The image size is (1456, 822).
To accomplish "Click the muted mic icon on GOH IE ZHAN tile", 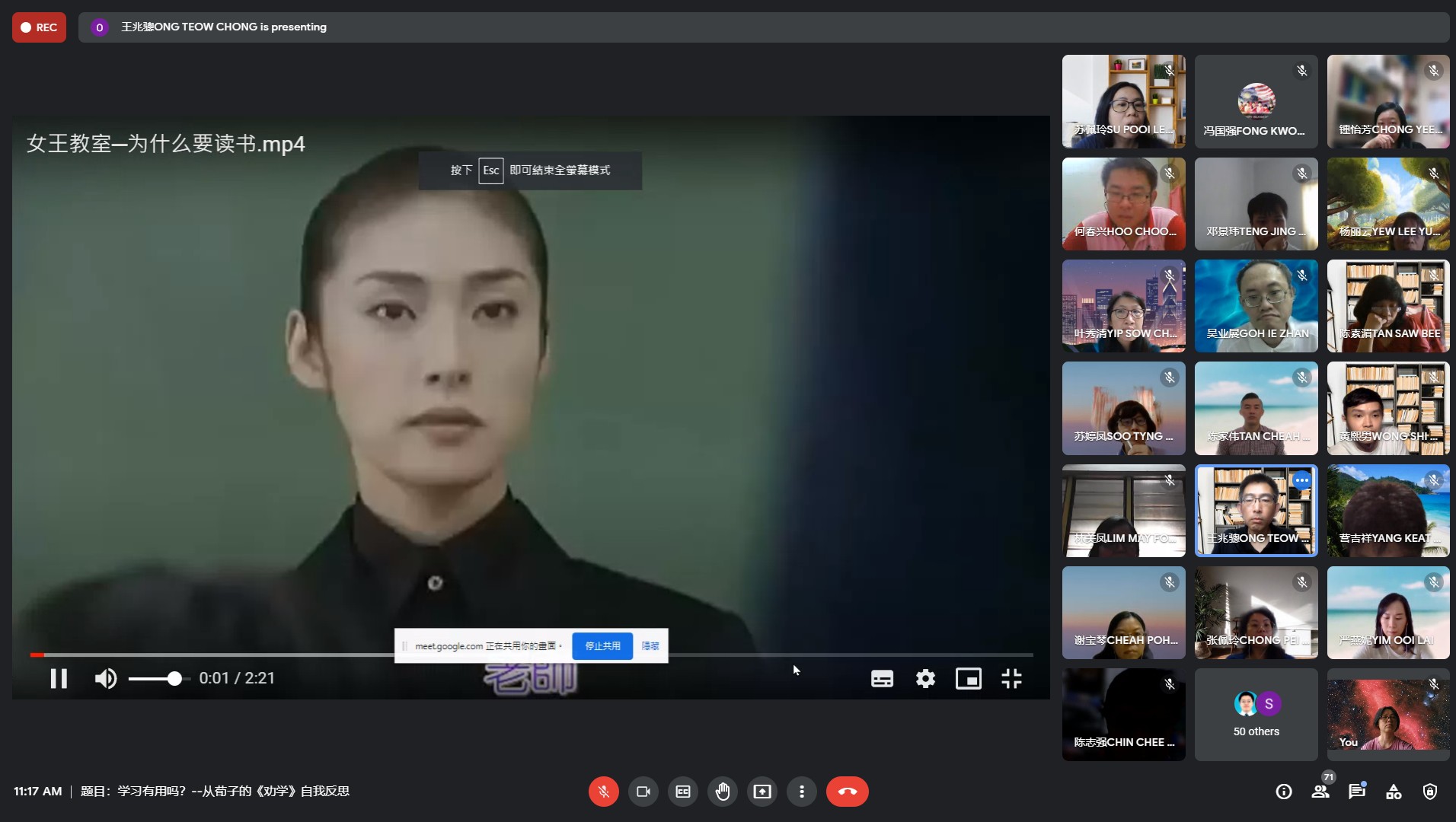I will 1302,276.
